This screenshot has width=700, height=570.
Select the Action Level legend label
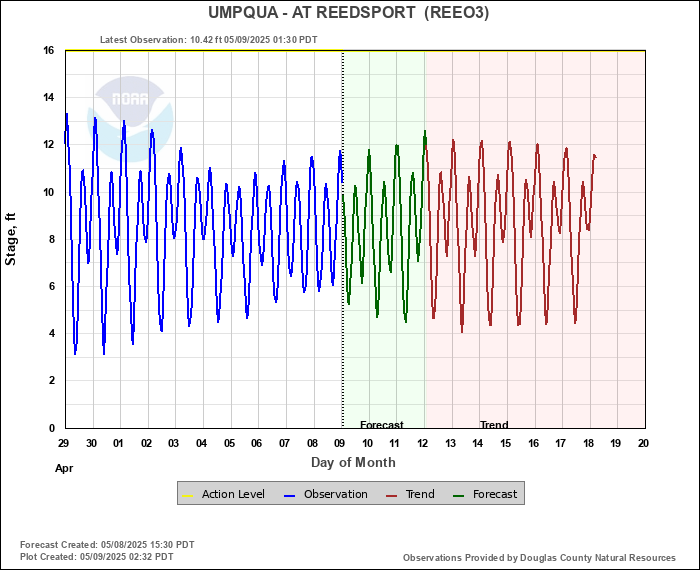click(x=233, y=494)
